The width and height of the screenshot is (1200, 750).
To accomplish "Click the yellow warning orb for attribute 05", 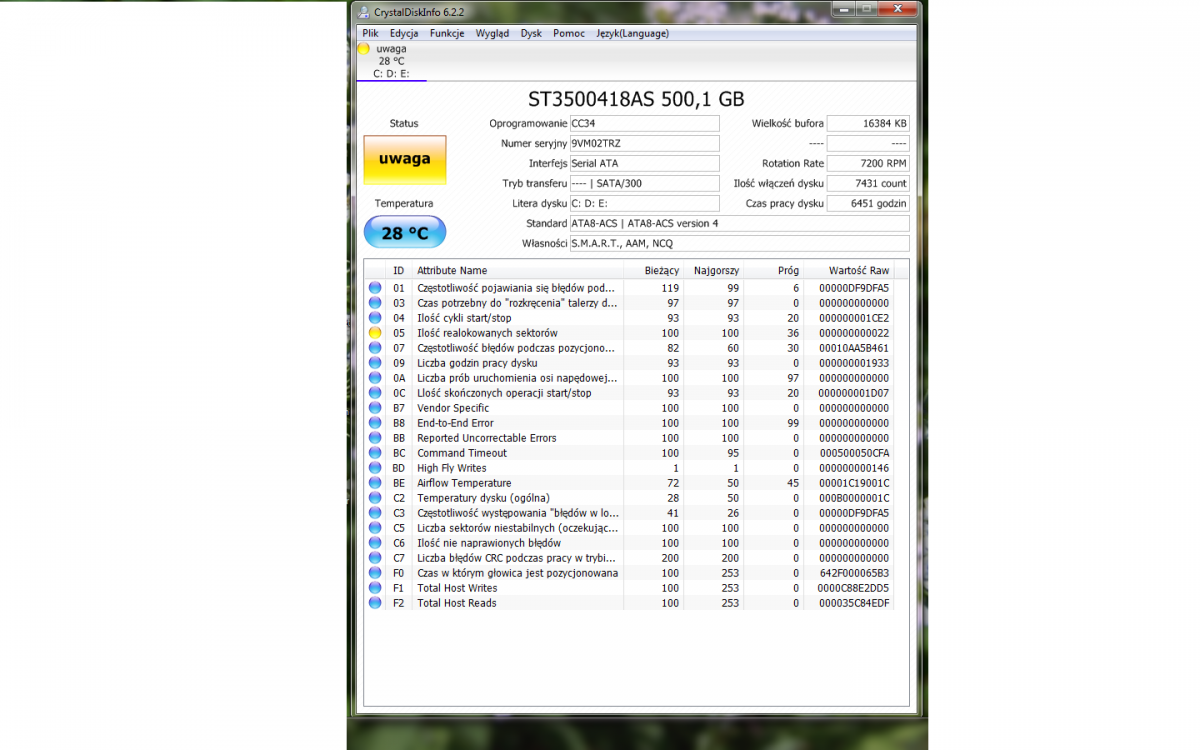I will [x=375, y=333].
